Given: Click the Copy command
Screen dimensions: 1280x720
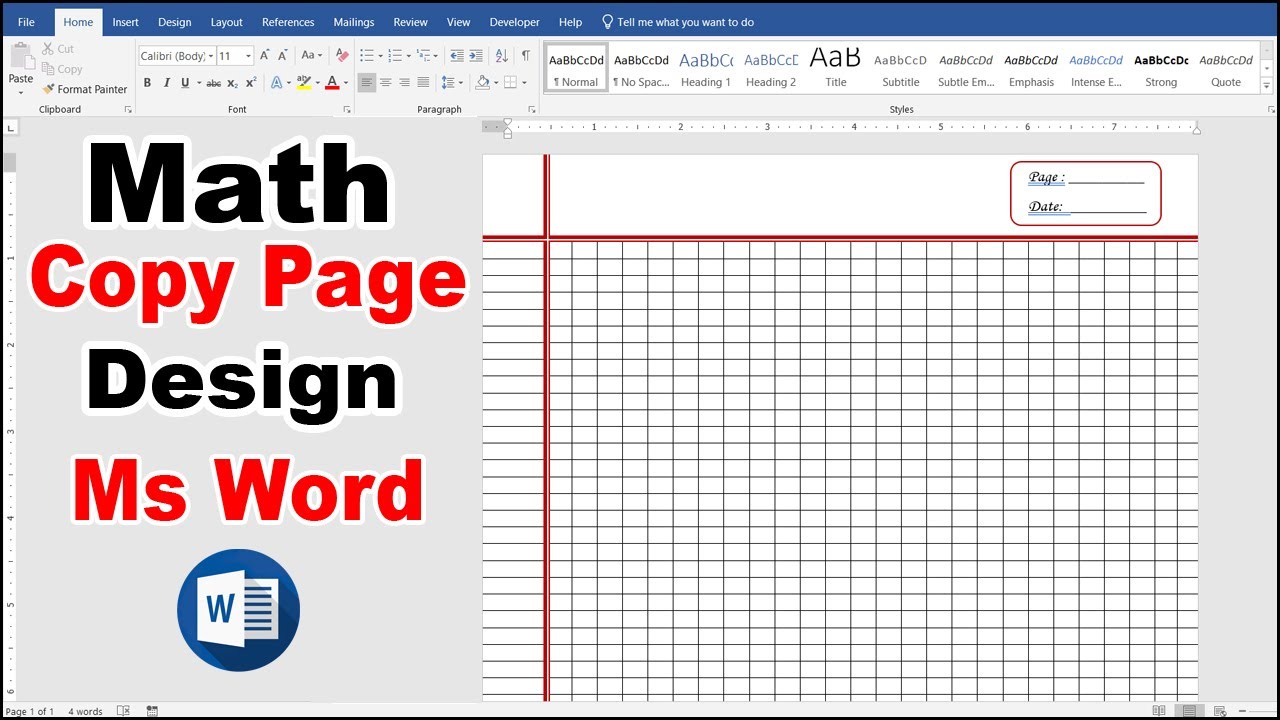Looking at the screenshot, I should click(x=62, y=69).
